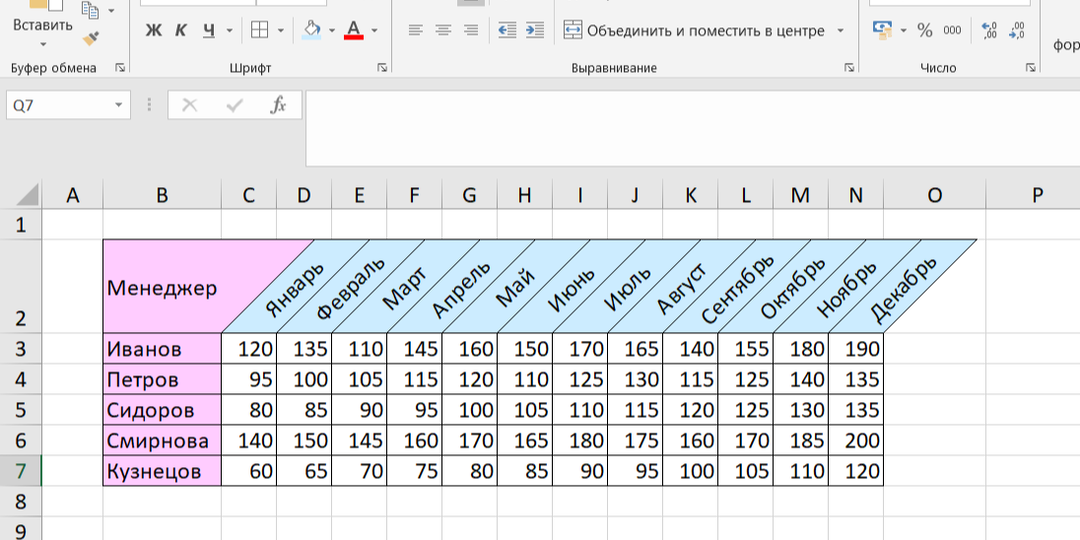This screenshot has height=540, width=1080.
Task: Decrease indent icon
Action: click(x=507, y=30)
